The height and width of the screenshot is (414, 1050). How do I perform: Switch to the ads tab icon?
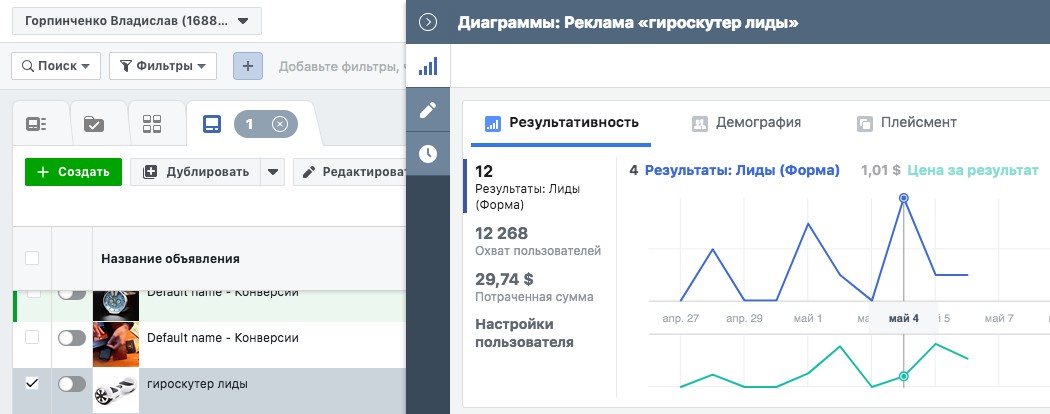212,124
